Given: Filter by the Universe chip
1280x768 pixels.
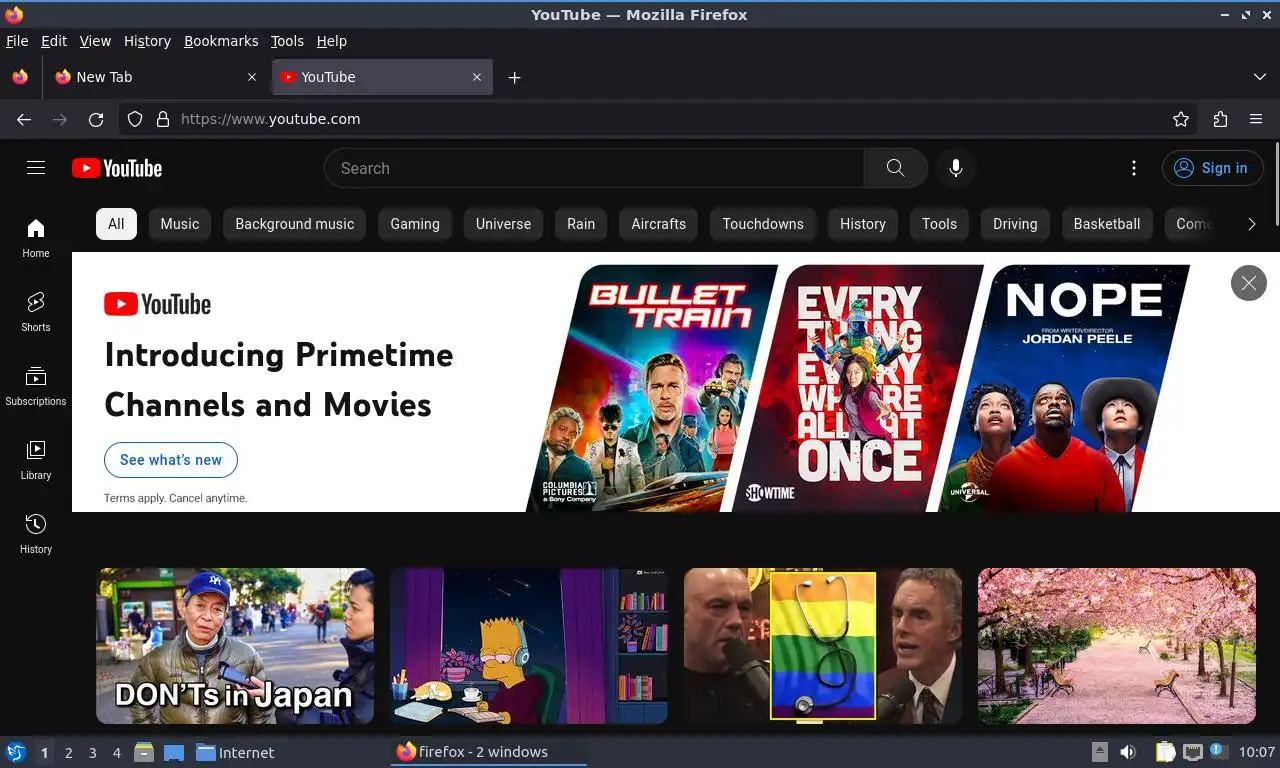Looking at the screenshot, I should (x=503, y=224).
